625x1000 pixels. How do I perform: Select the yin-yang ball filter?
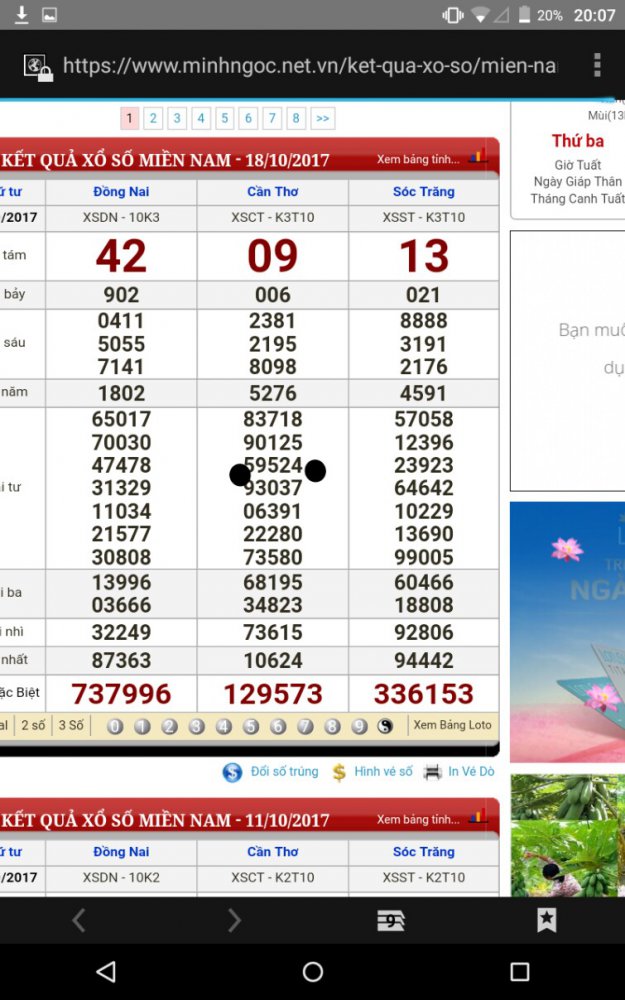386,727
